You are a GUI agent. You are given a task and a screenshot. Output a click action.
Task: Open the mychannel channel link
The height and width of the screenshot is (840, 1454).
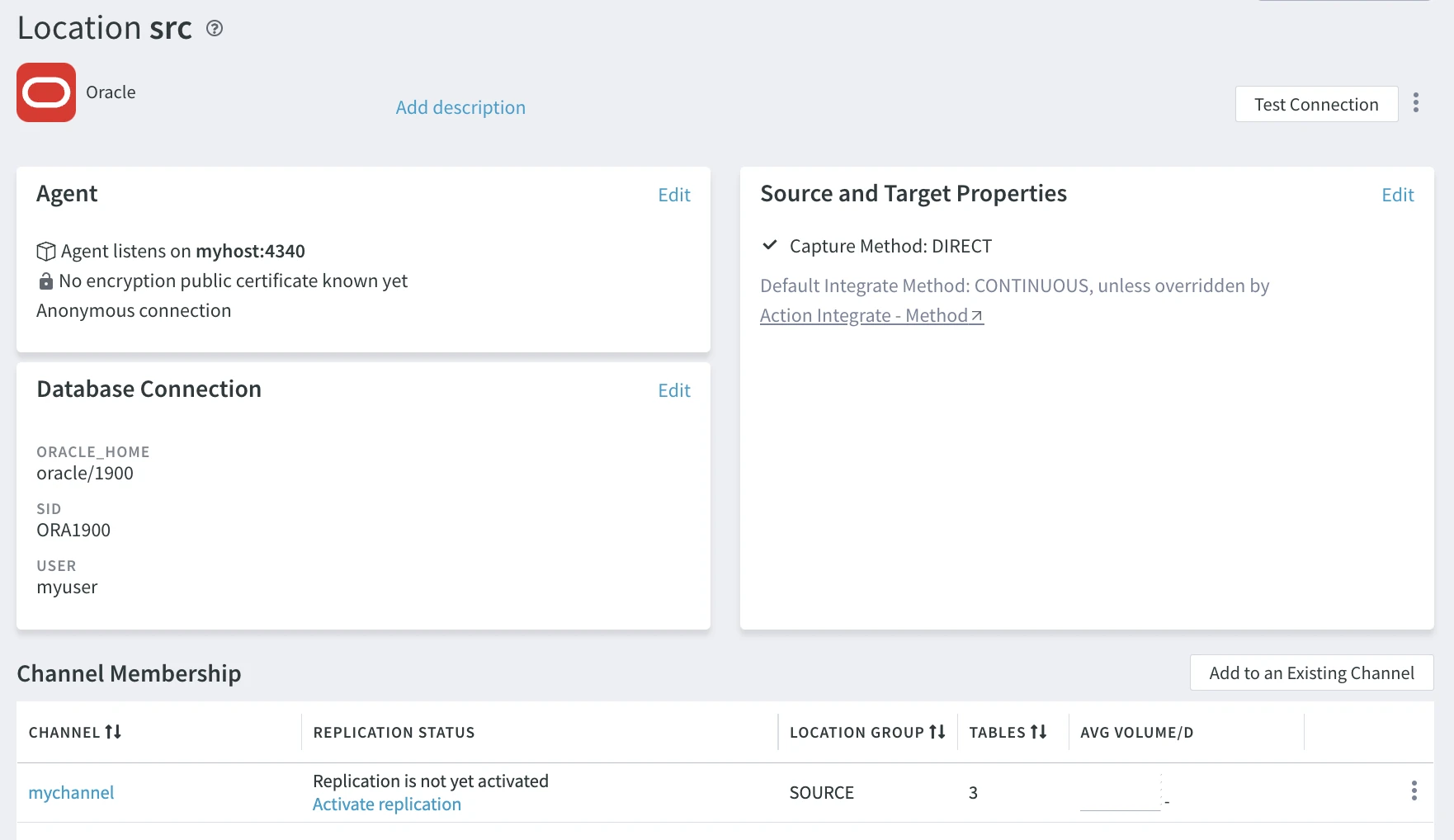click(x=71, y=793)
